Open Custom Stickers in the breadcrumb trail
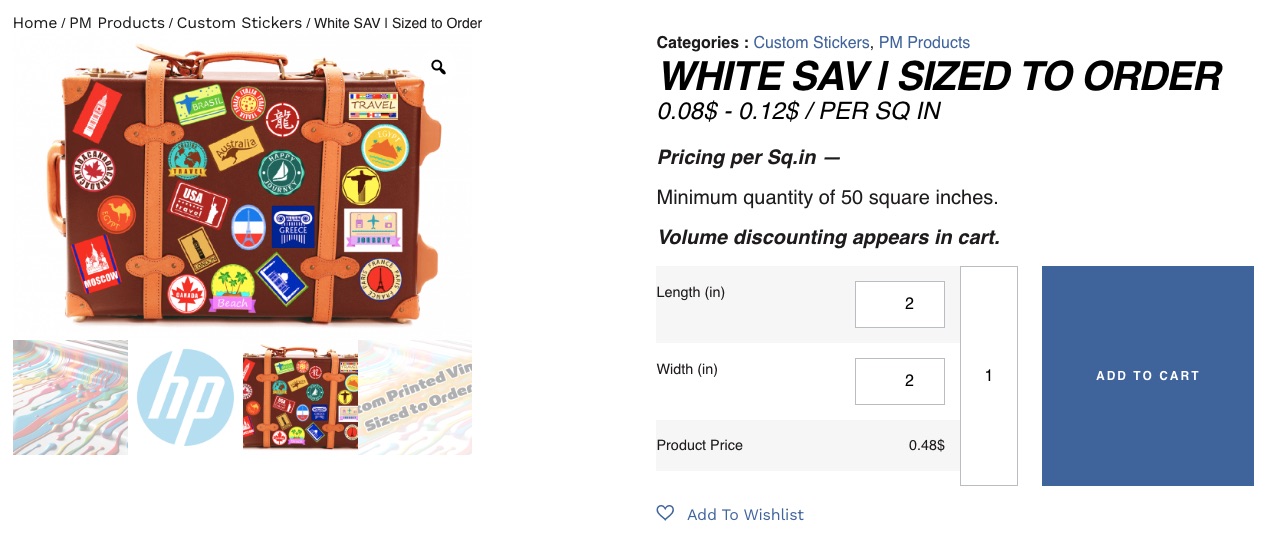The width and height of the screenshot is (1271, 542). click(x=239, y=23)
